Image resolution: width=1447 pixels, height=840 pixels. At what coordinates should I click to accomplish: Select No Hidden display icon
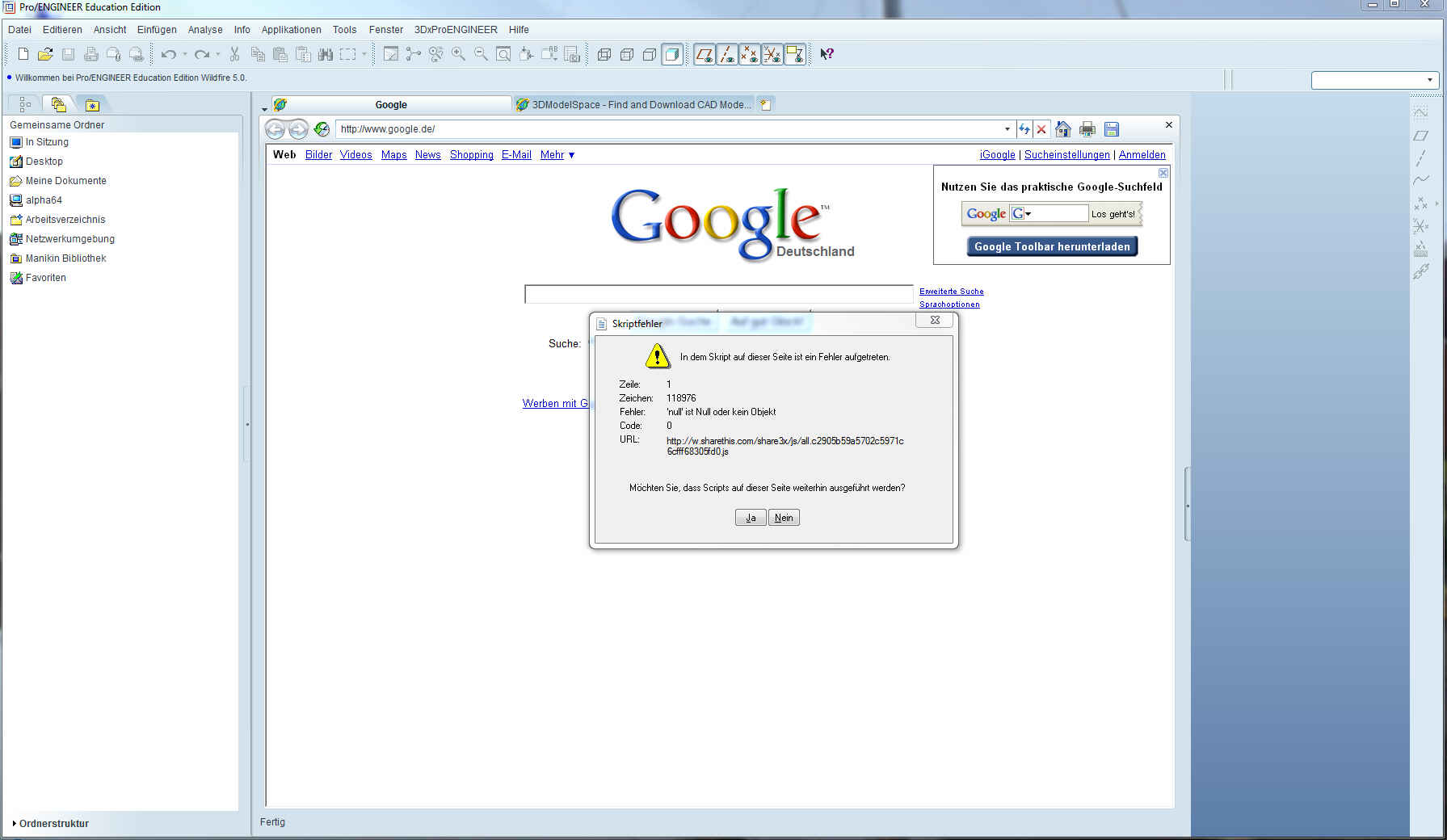(x=649, y=54)
